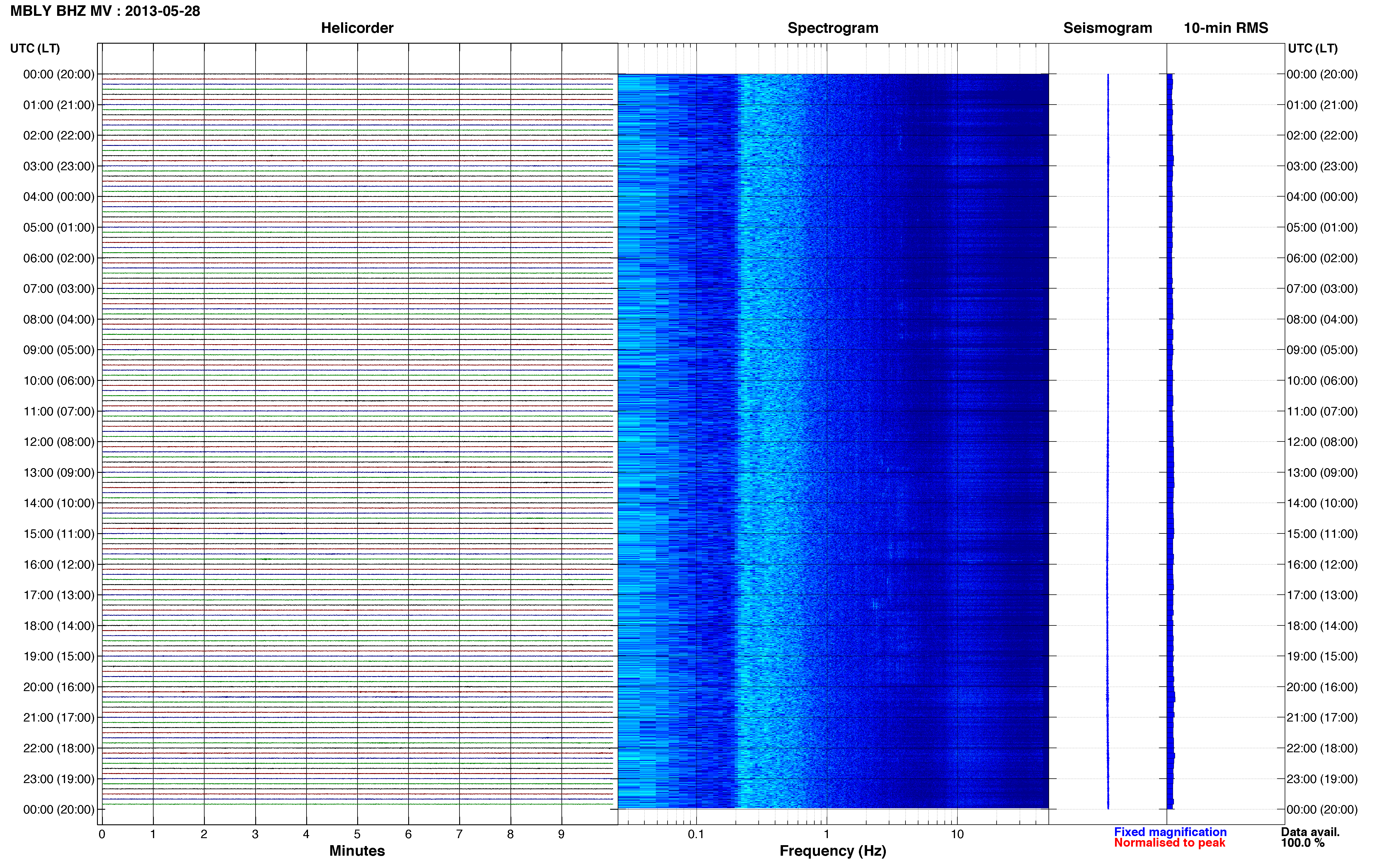The width and height of the screenshot is (1389, 868).
Task: Click left time label '23:00 (19:00)'
Action: pos(59,779)
